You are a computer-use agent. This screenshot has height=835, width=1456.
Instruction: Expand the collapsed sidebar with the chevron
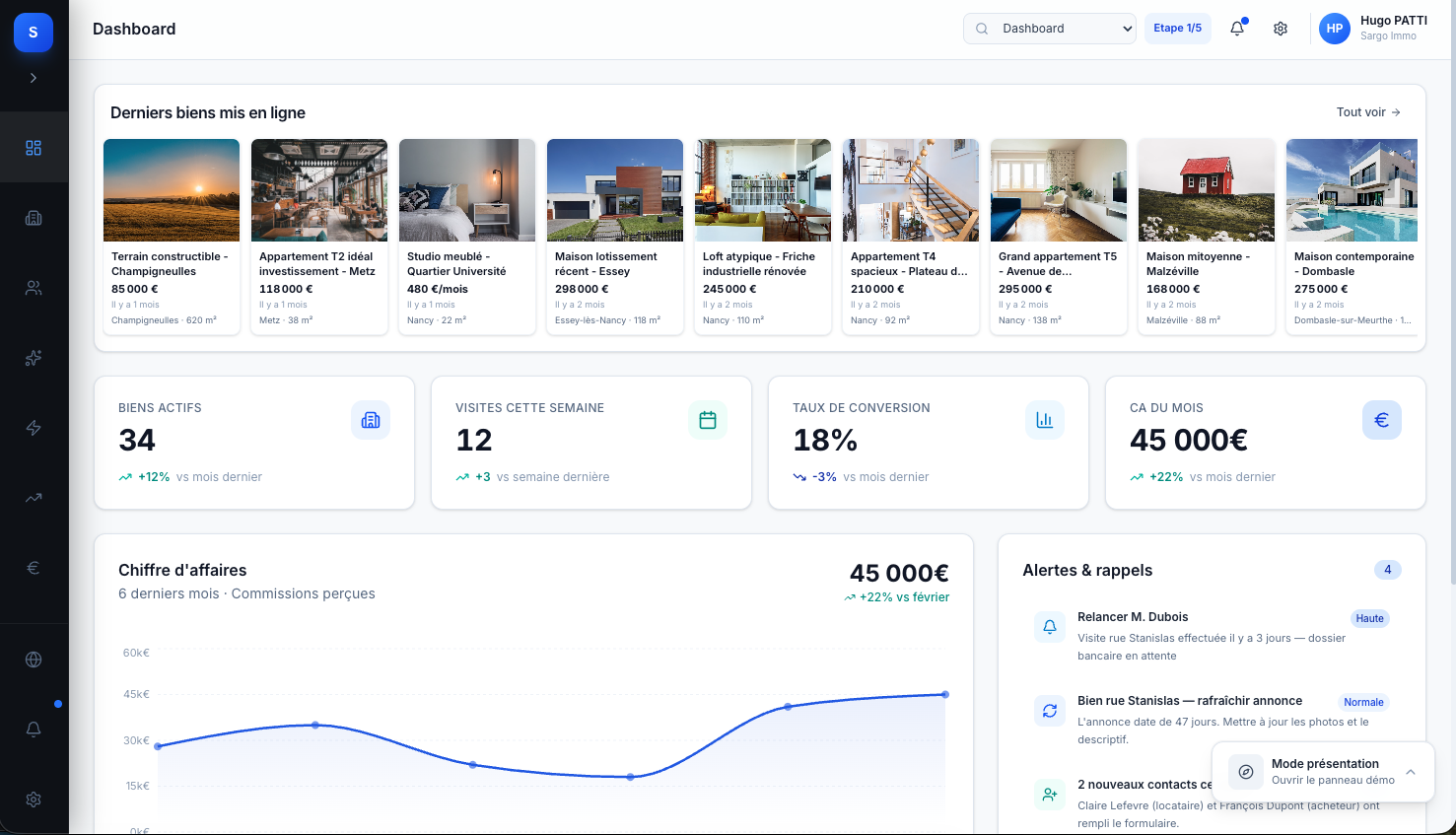[x=33, y=77]
